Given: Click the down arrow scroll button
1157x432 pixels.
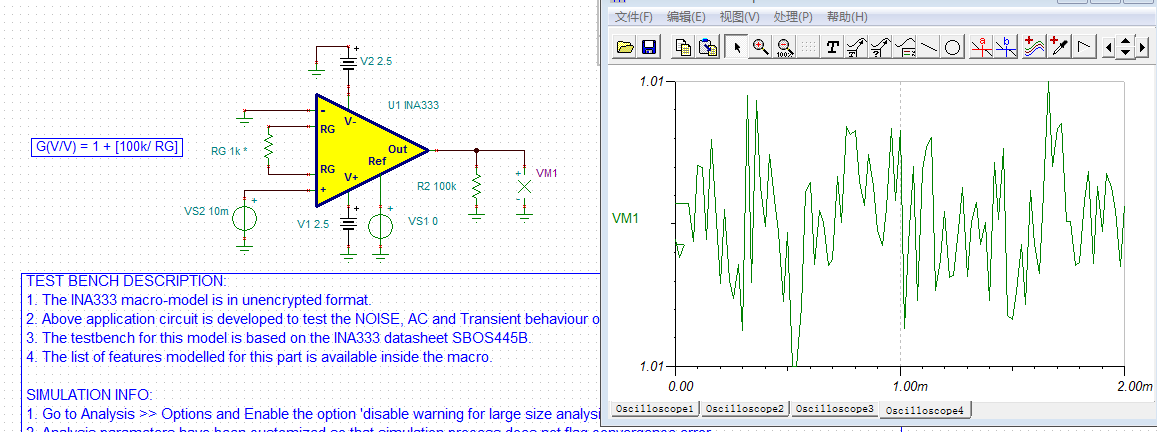Looking at the screenshot, I should [x=1125, y=53].
